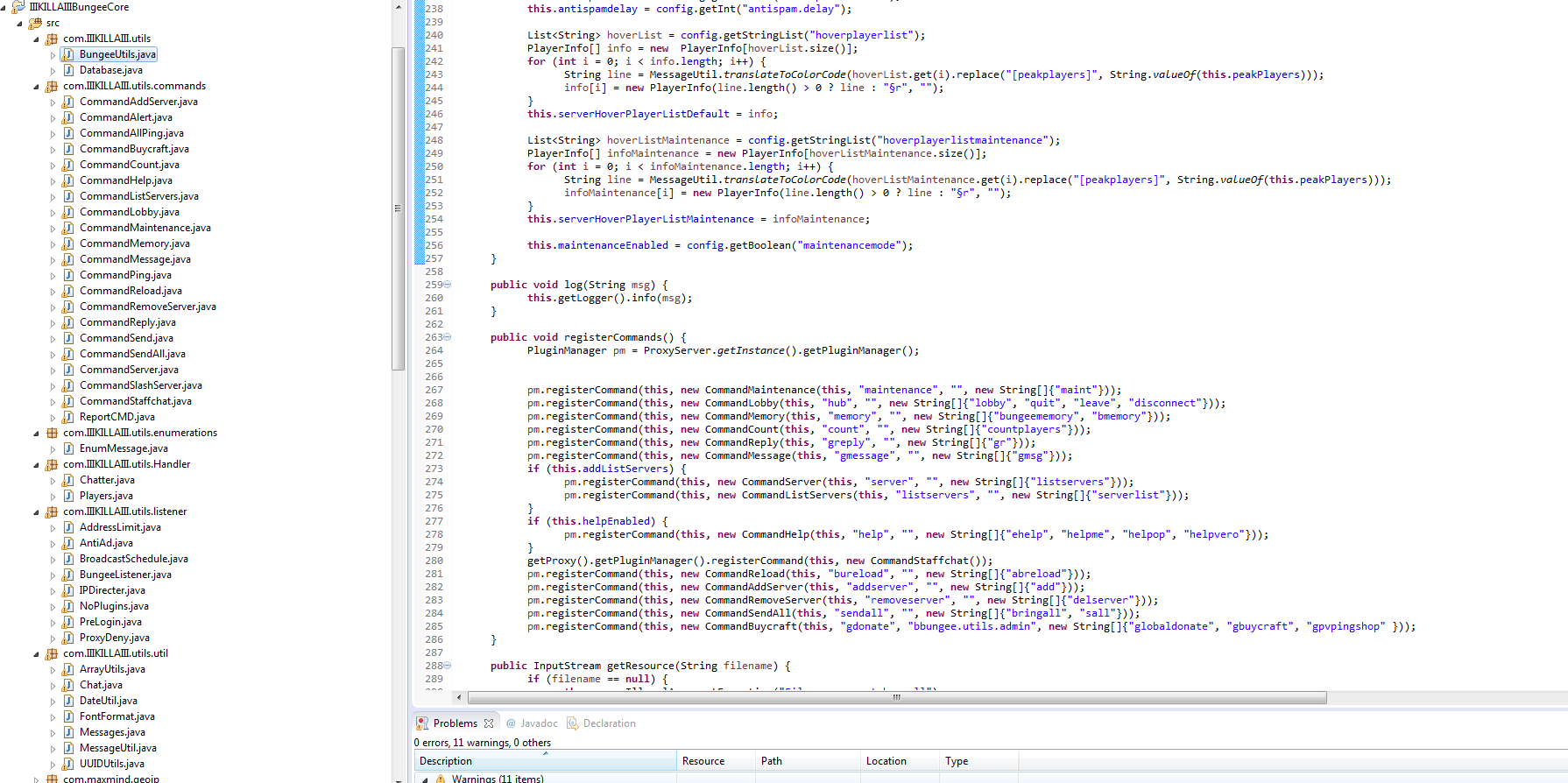Click the utils.enumerations package icon

[x=52, y=433]
